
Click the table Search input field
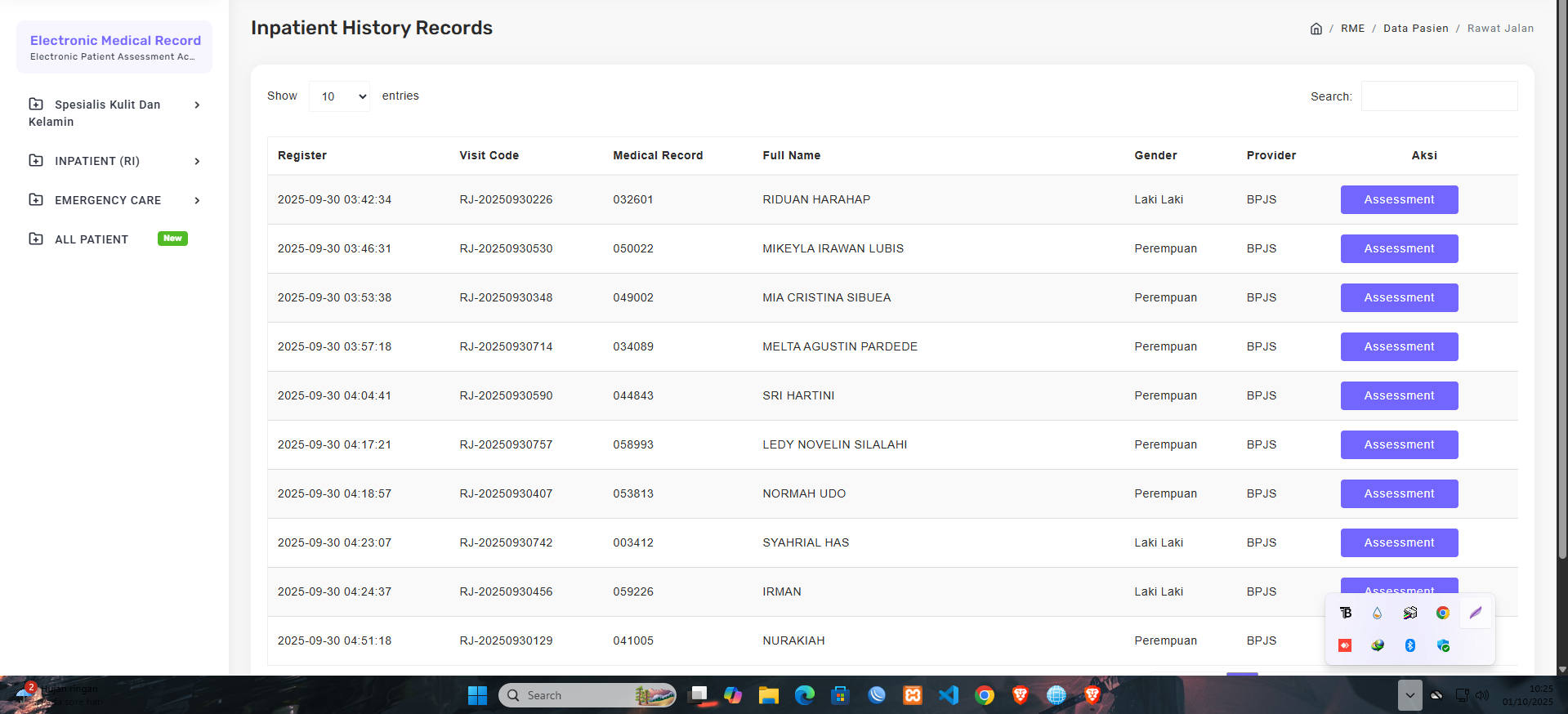tap(1439, 96)
